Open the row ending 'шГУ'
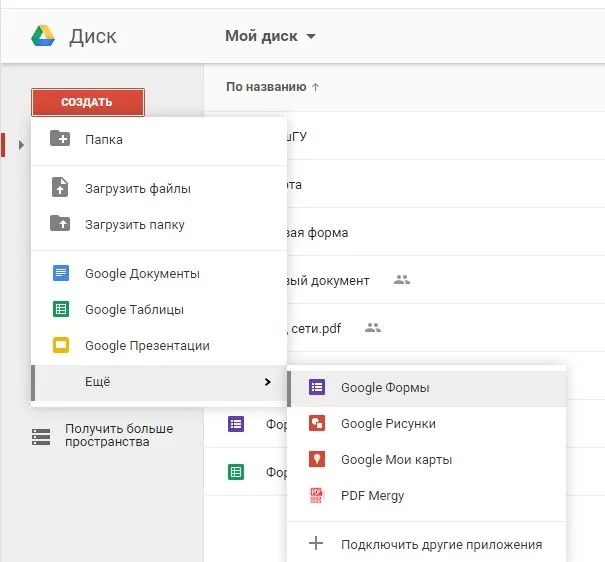The image size is (605, 562). pyautogui.click(x=404, y=135)
